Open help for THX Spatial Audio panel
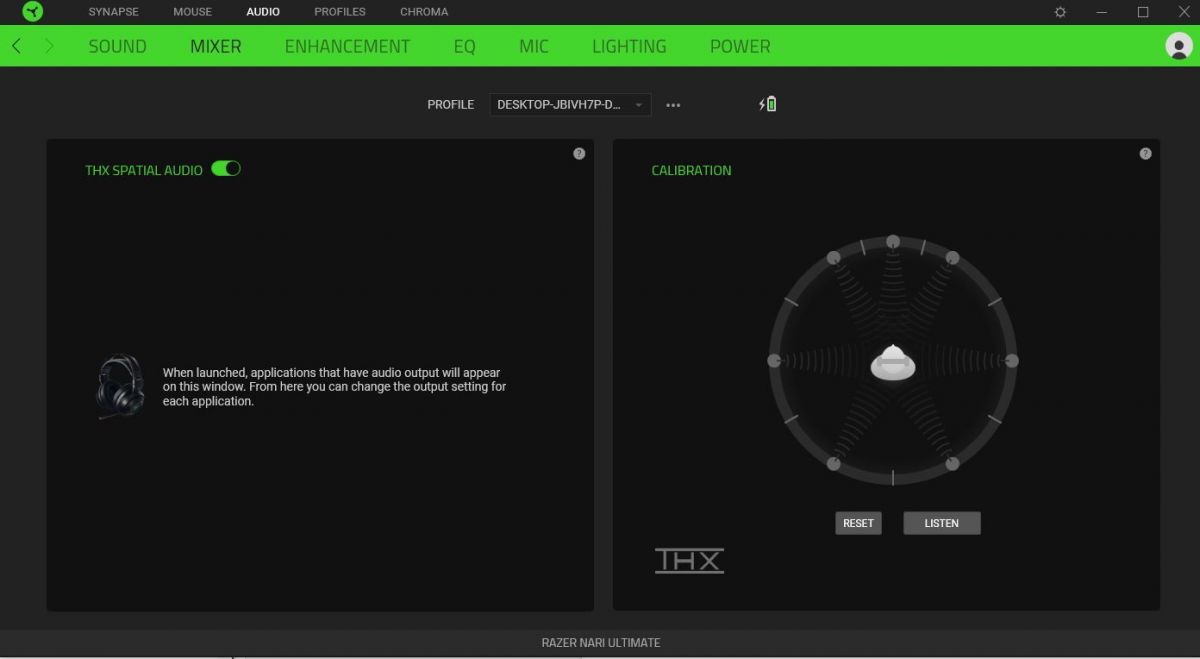The width and height of the screenshot is (1200, 659). [x=579, y=154]
